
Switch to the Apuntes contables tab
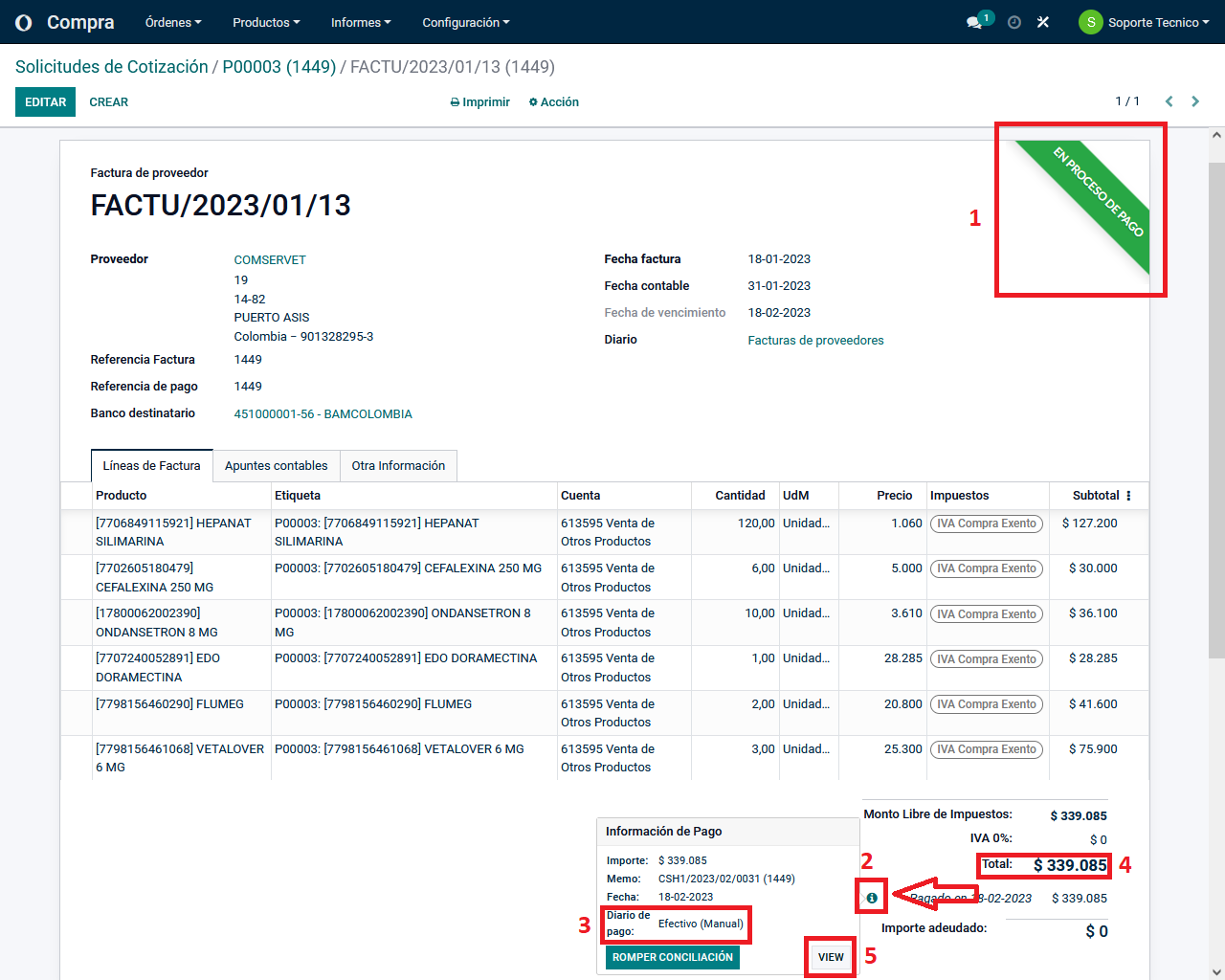click(276, 466)
